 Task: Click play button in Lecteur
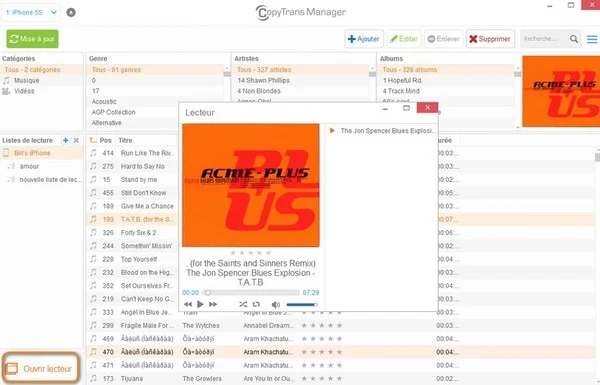pos(200,304)
